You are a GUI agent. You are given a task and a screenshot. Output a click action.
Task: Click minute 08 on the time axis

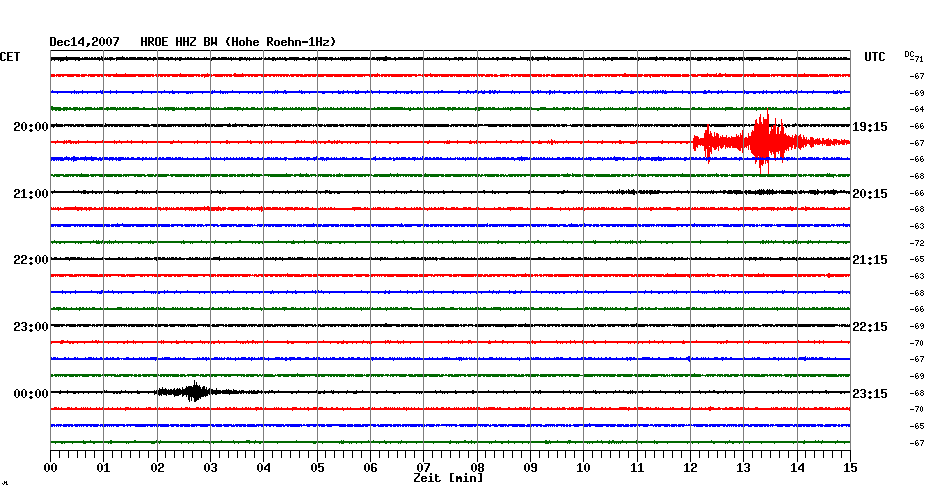pos(477,467)
